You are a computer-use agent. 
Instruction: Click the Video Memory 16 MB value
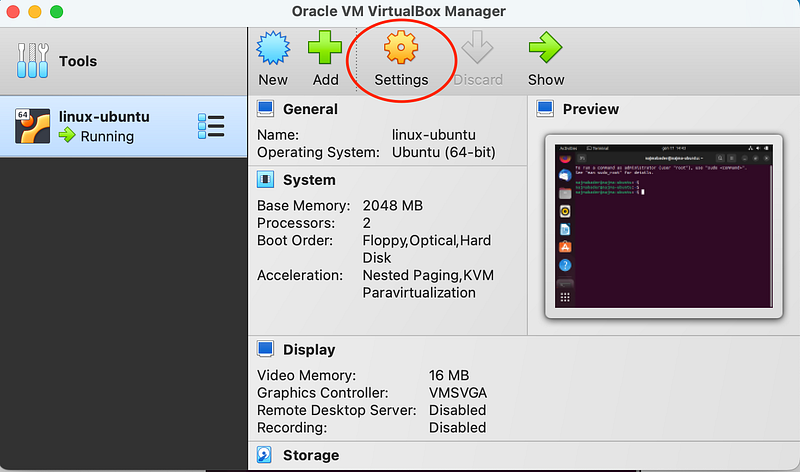pos(449,376)
